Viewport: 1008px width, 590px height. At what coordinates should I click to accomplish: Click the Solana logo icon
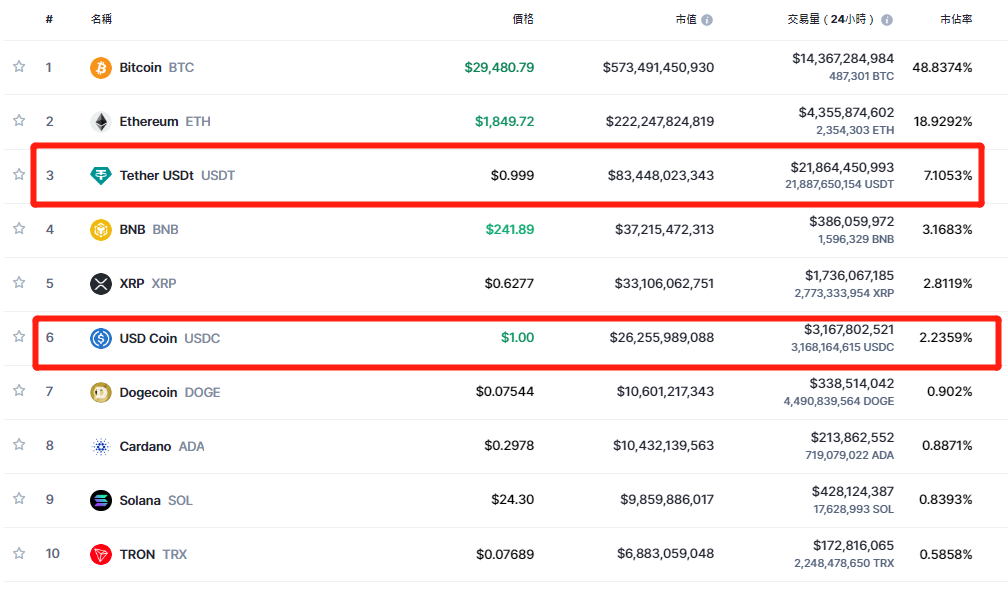(101, 500)
